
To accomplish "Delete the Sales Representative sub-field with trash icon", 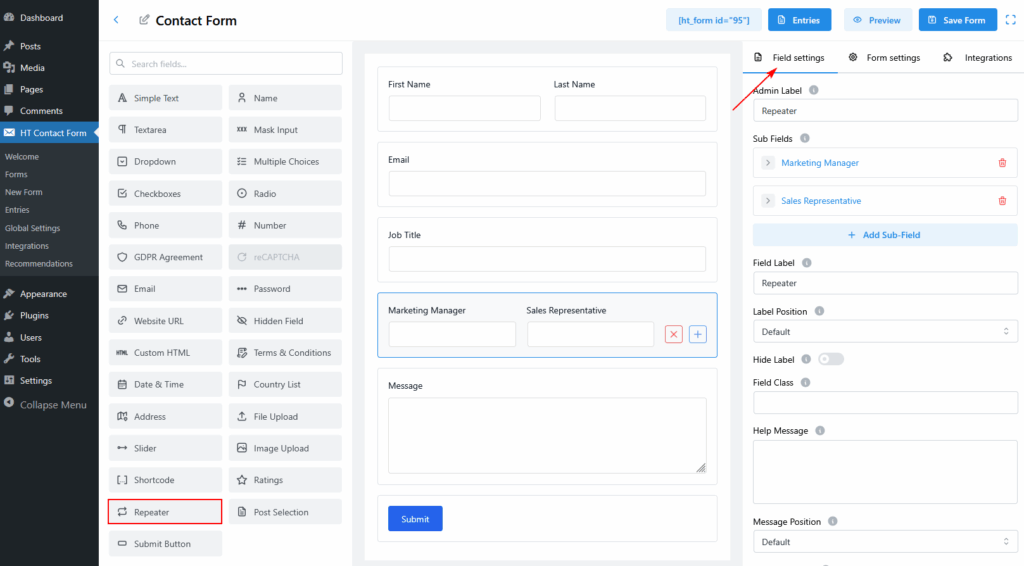I will (x=1002, y=201).
